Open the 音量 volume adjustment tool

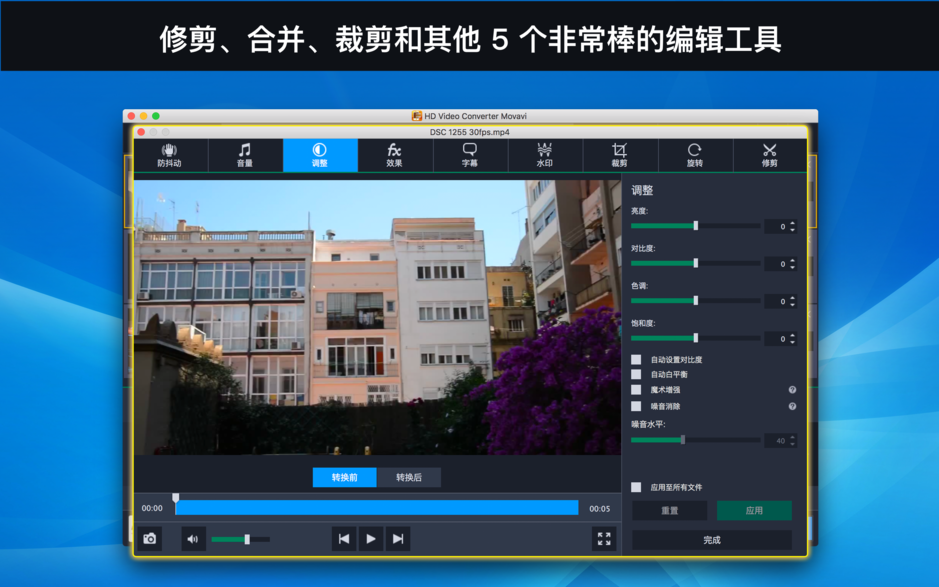tap(244, 155)
